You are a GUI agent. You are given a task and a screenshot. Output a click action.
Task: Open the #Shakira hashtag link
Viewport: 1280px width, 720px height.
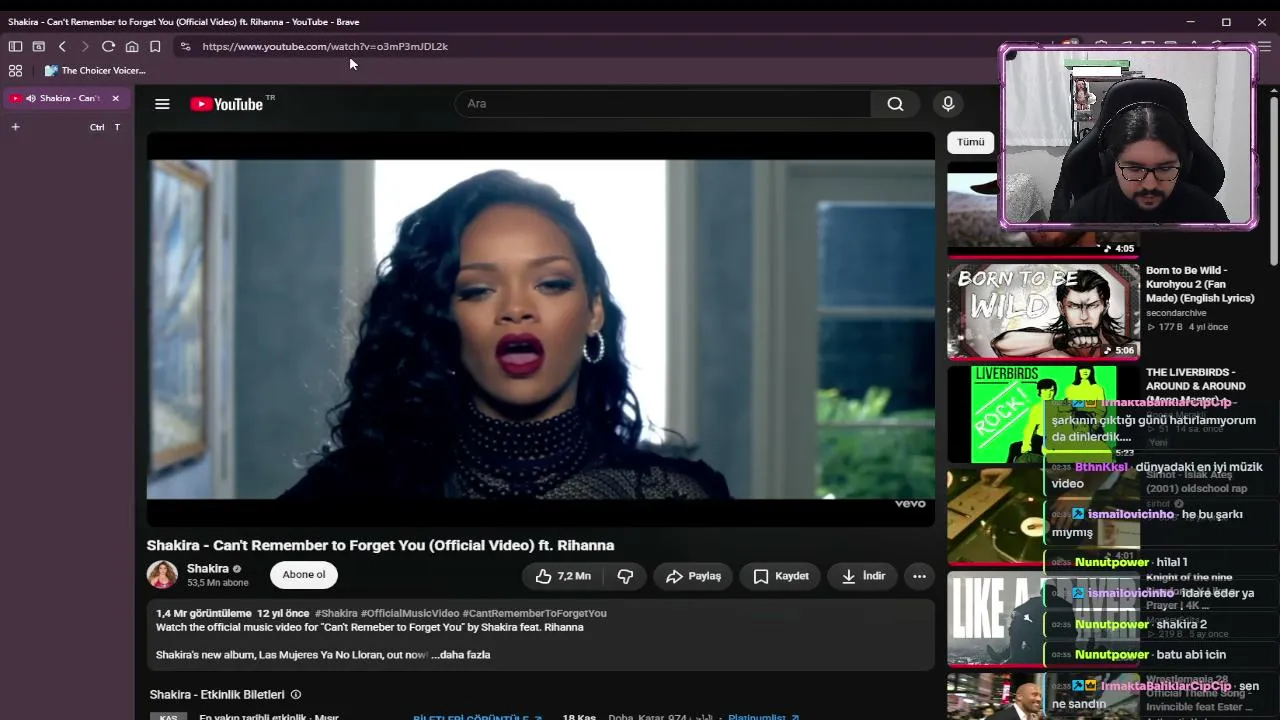point(336,613)
